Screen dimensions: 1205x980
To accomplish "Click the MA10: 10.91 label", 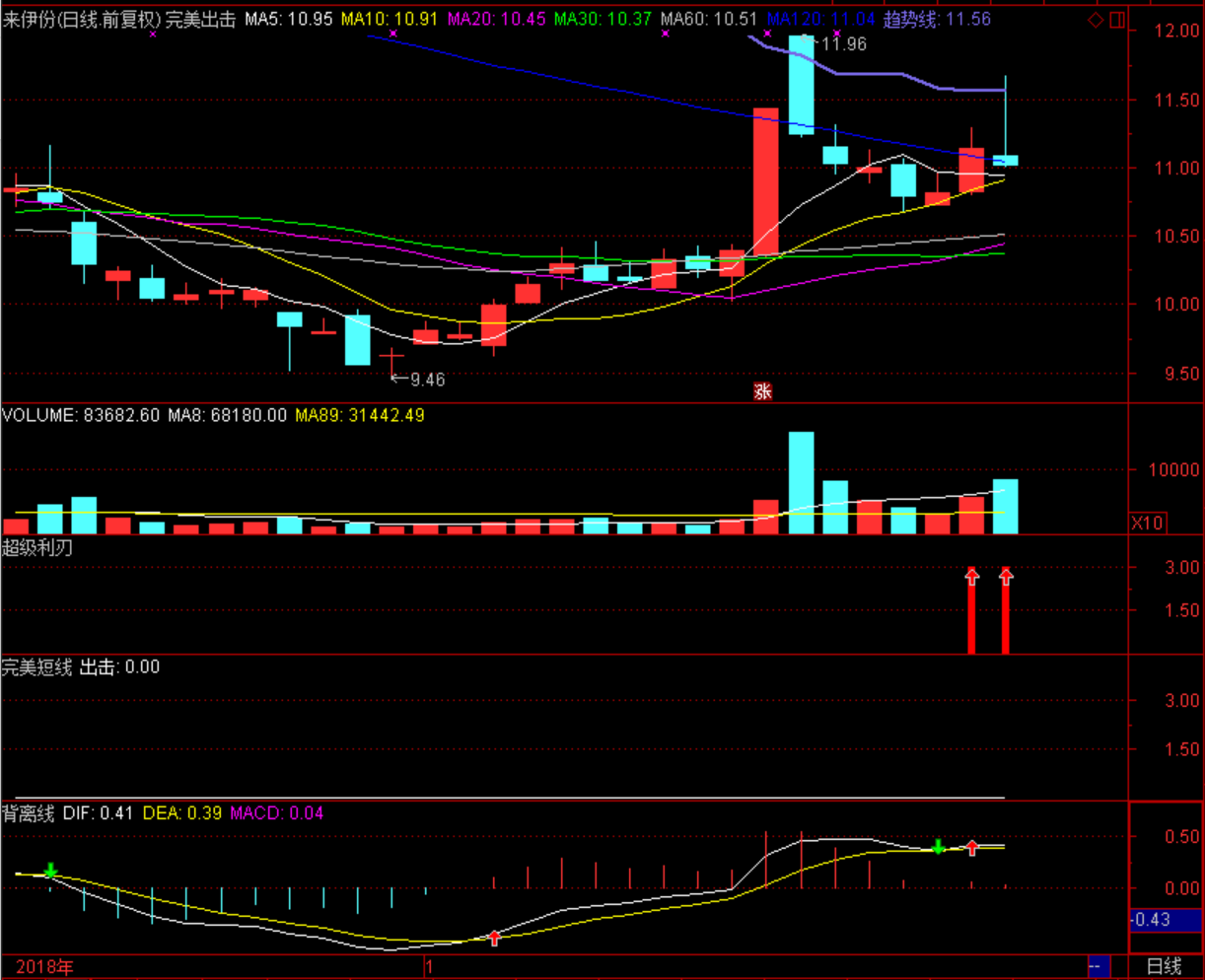I will click(x=390, y=19).
